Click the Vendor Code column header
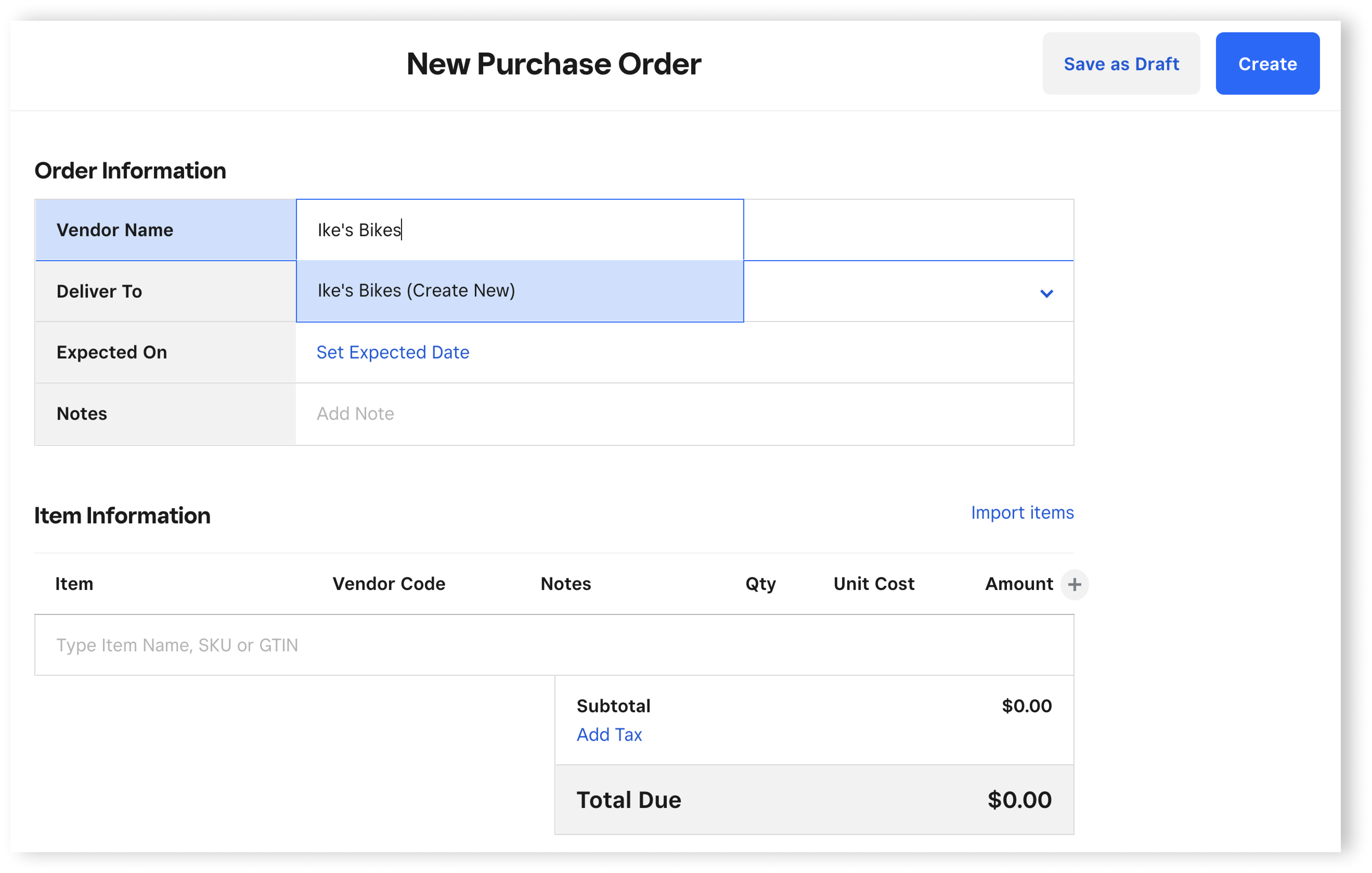 (389, 583)
